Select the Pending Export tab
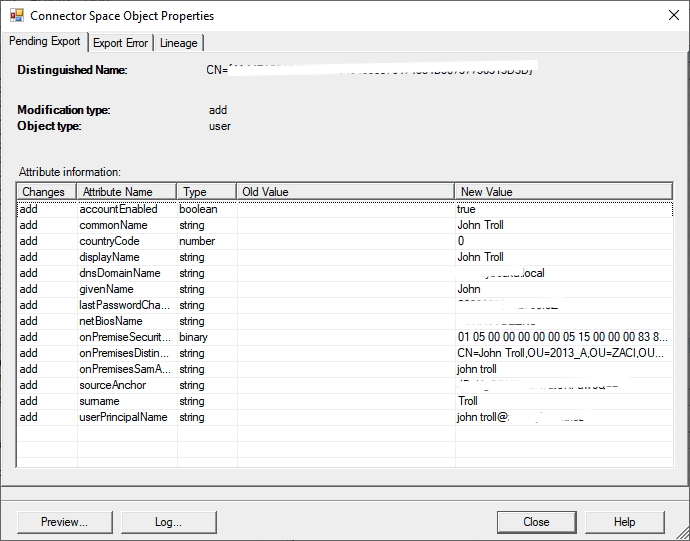 coord(45,42)
